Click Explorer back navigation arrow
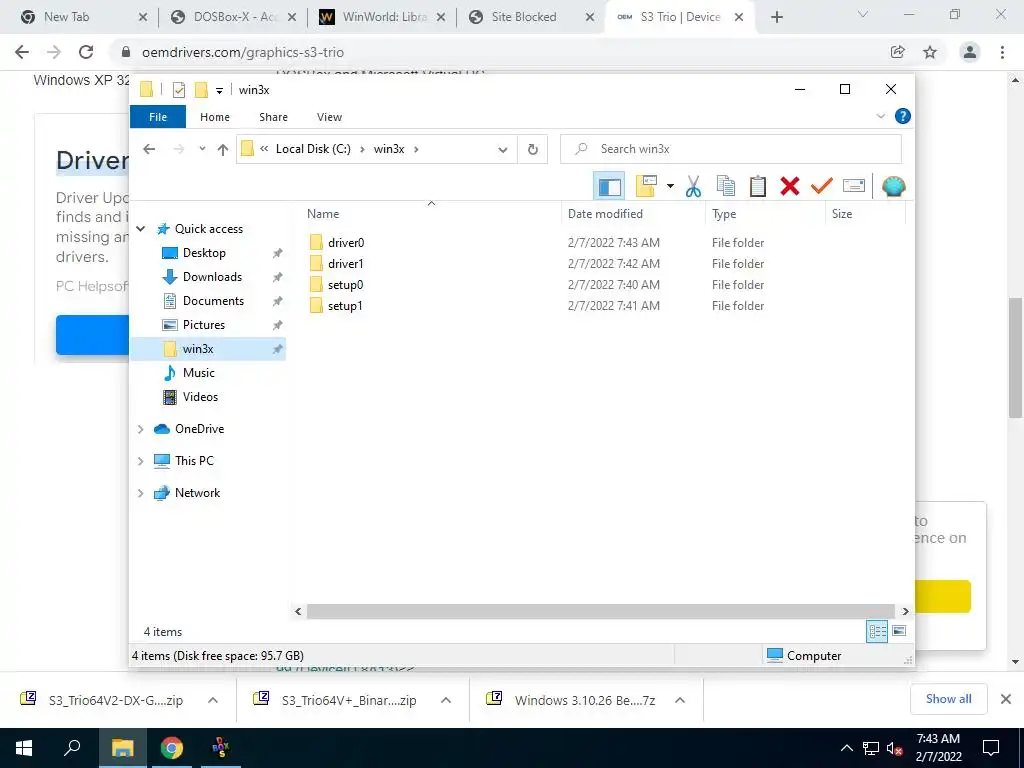Viewport: 1024px width, 768px height. click(x=149, y=149)
